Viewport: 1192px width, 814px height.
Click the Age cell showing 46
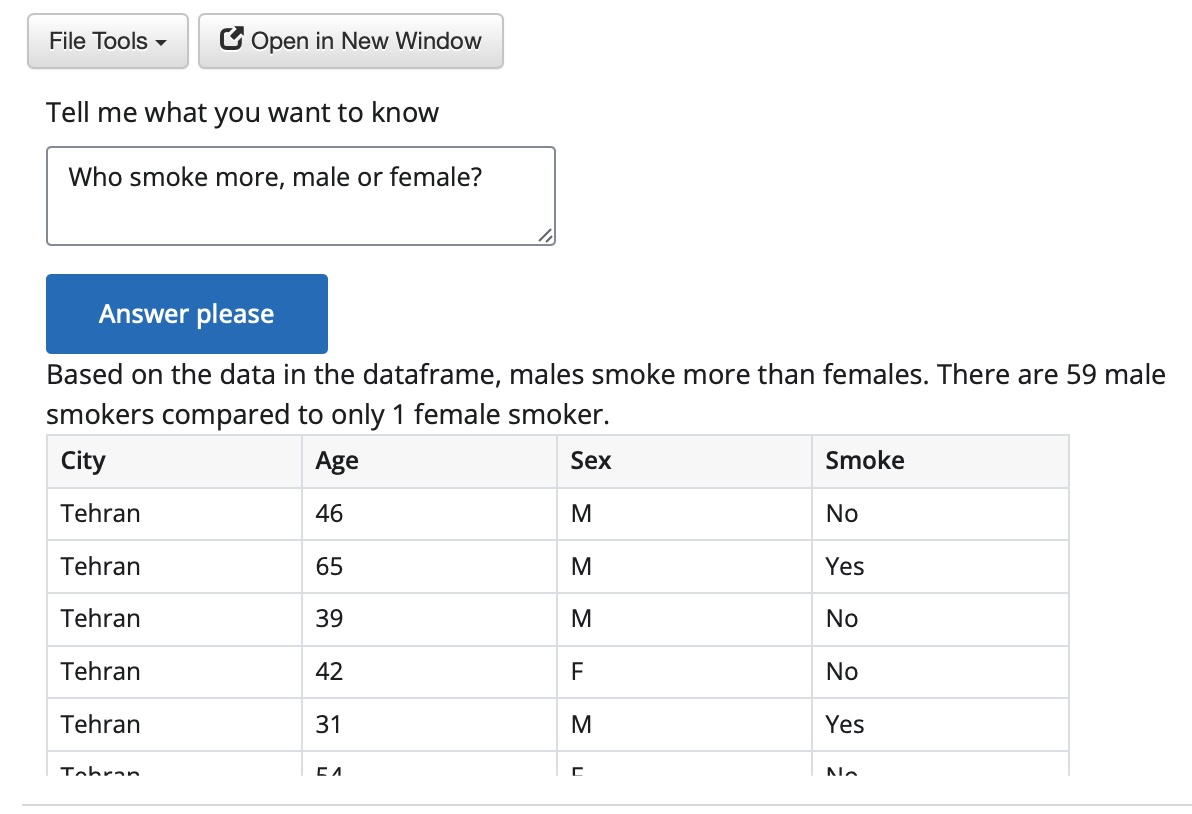point(329,514)
